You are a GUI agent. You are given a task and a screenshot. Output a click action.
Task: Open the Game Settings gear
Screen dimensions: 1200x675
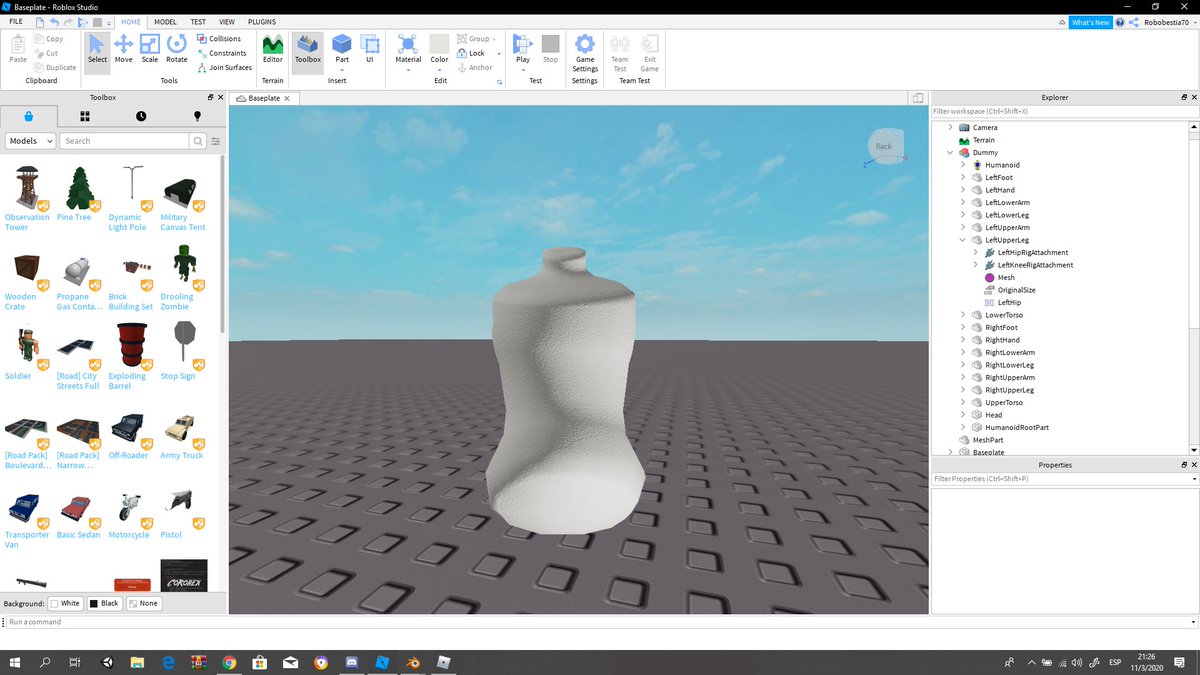tap(585, 52)
